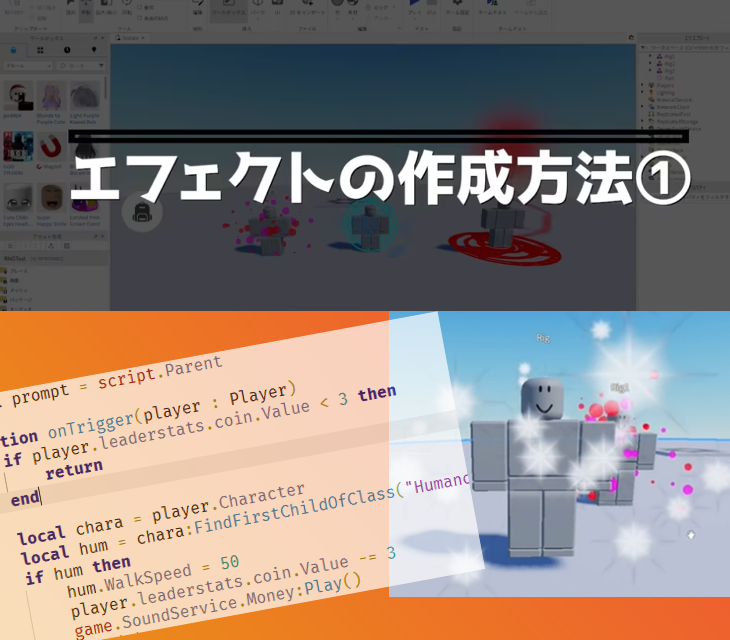This screenshot has height=640, width=730.
Task: Click the UI ribbon button
Action: [277, 8]
